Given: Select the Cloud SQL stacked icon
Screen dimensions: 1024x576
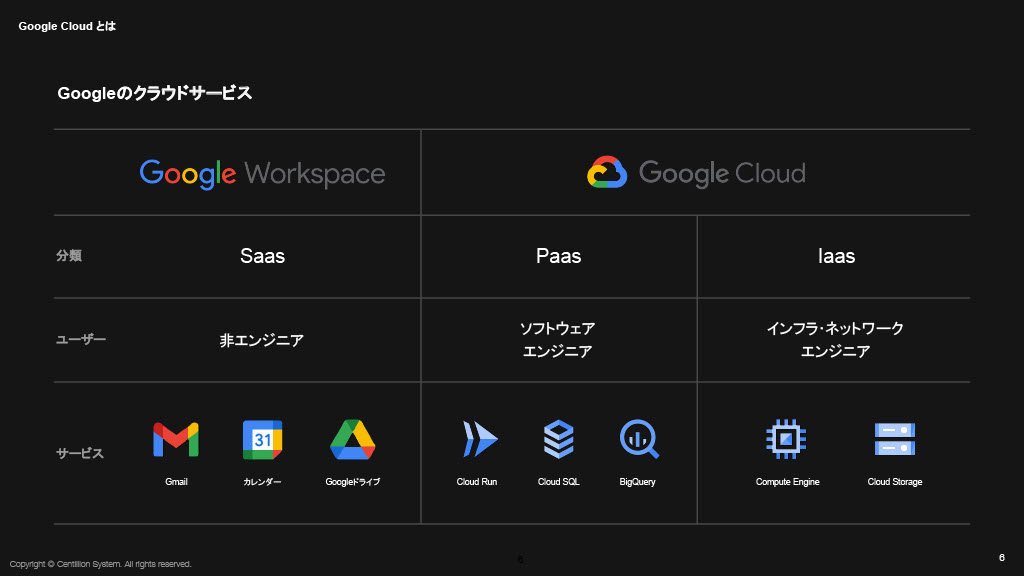Looking at the screenshot, I should [x=558, y=439].
